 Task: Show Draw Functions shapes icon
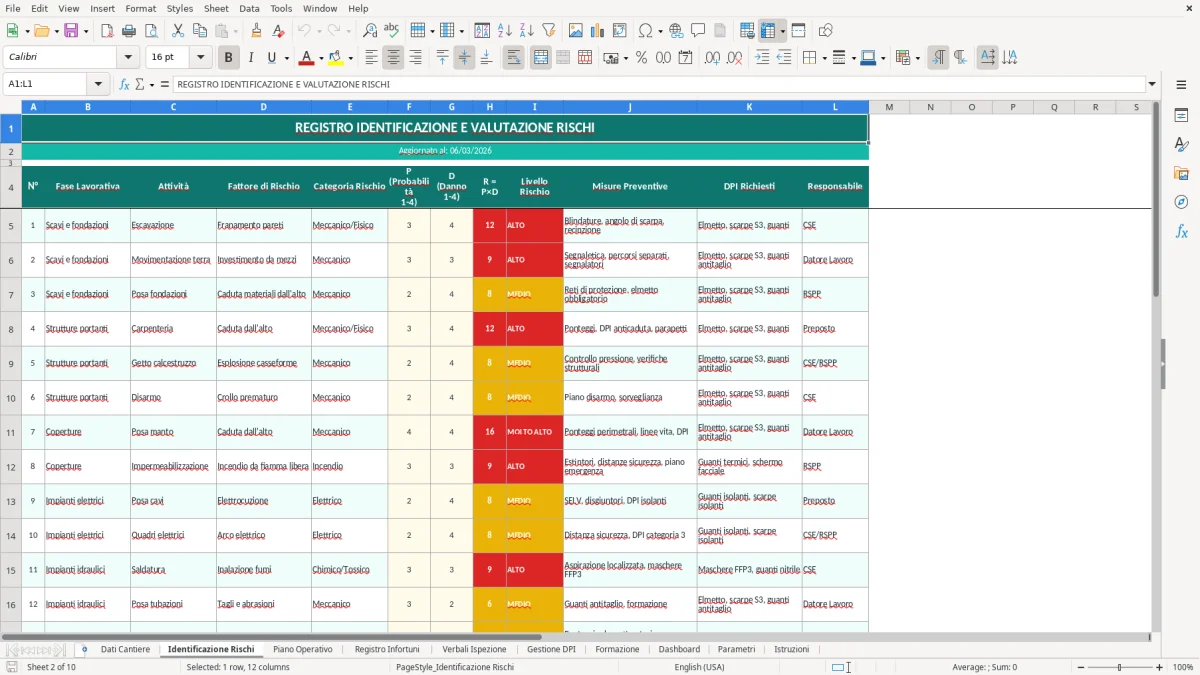pyautogui.click(x=826, y=31)
